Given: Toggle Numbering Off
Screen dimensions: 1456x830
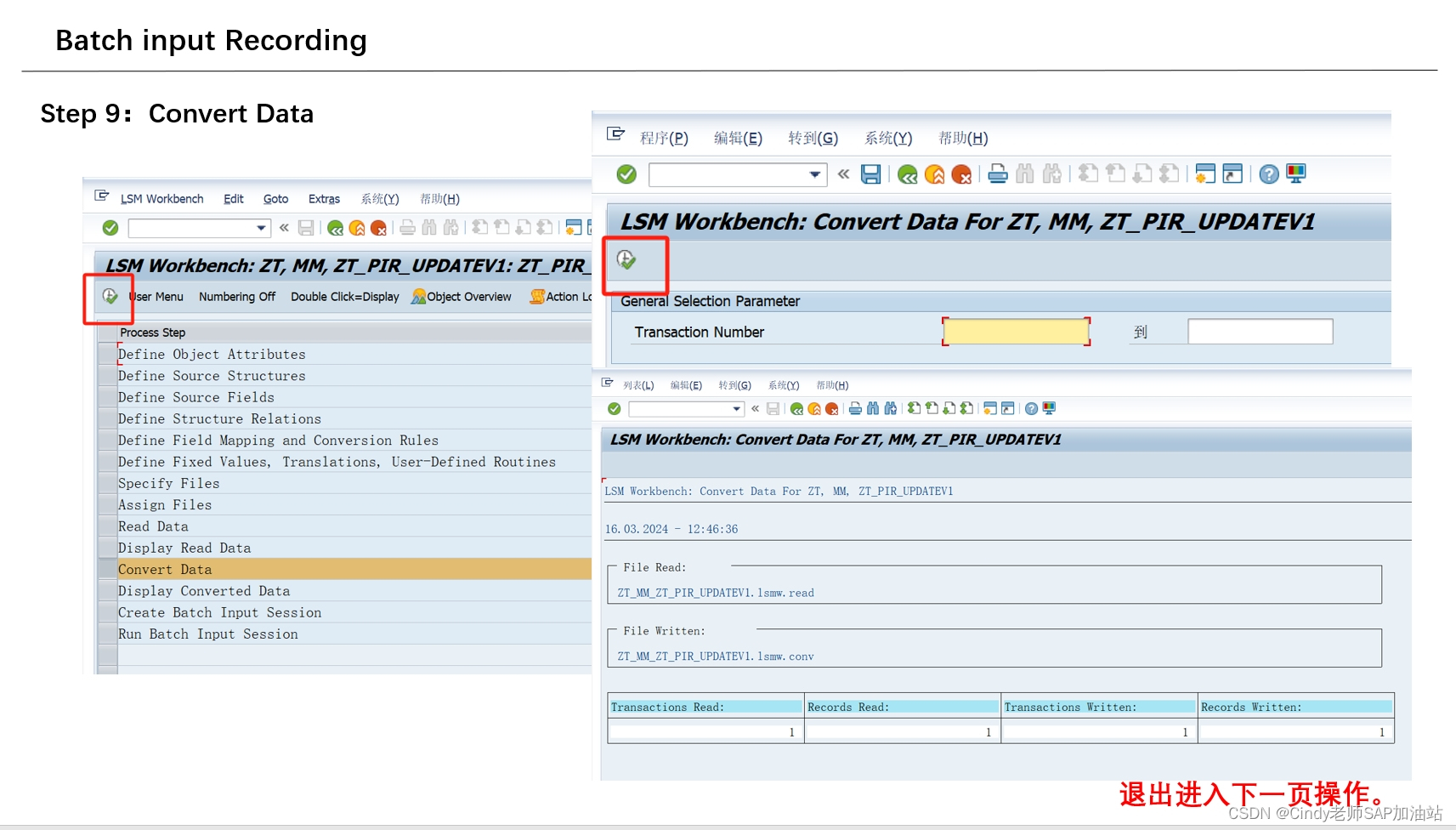Looking at the screenshot, I should [237, 297].
